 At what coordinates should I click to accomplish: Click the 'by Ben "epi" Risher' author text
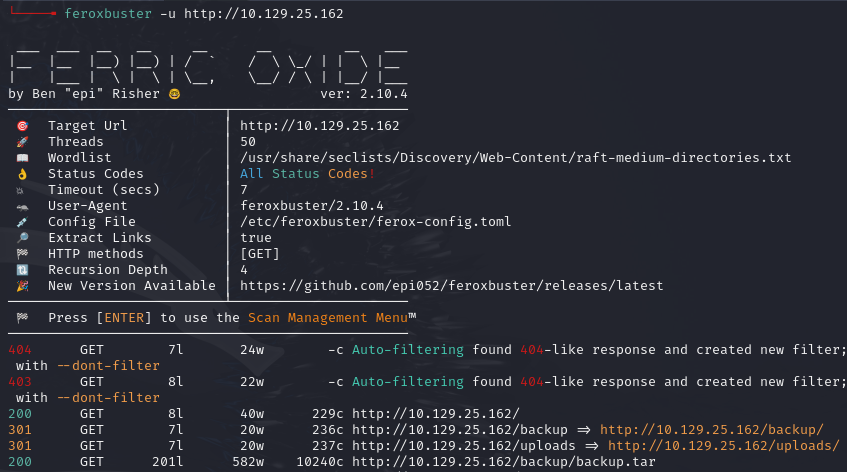84,94
